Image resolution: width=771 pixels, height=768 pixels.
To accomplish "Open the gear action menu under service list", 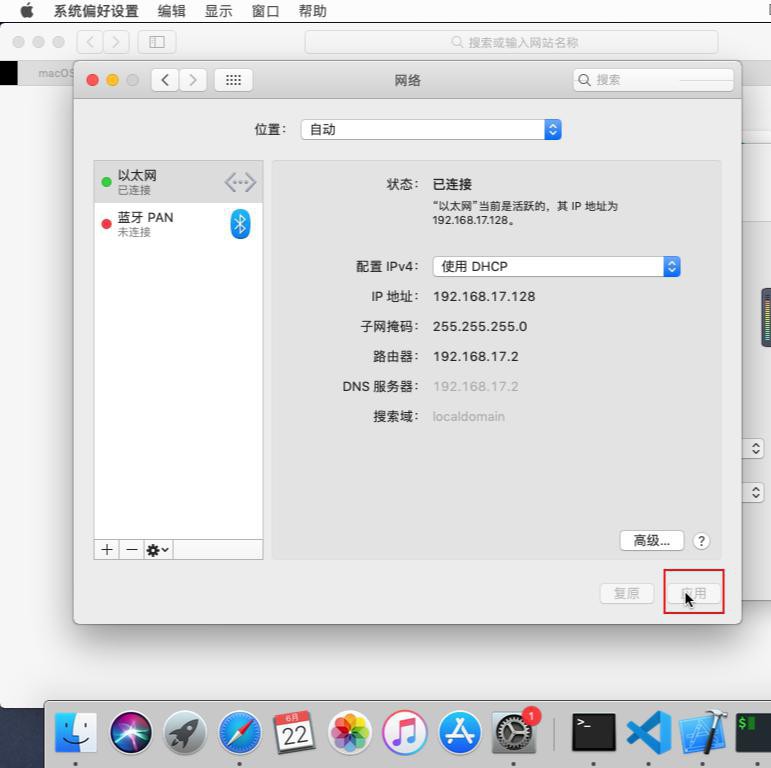I will tap(158, 550).
